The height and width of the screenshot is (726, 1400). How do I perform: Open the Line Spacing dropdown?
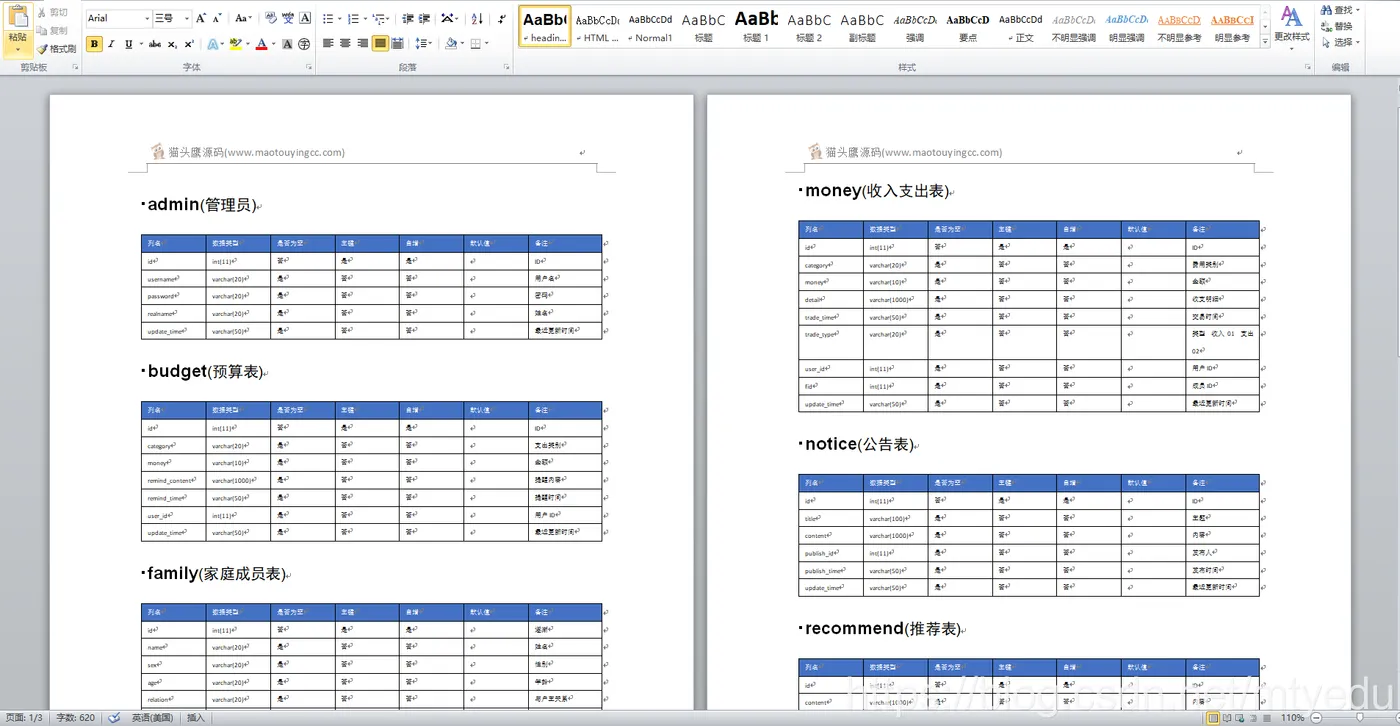pos(424,44)
